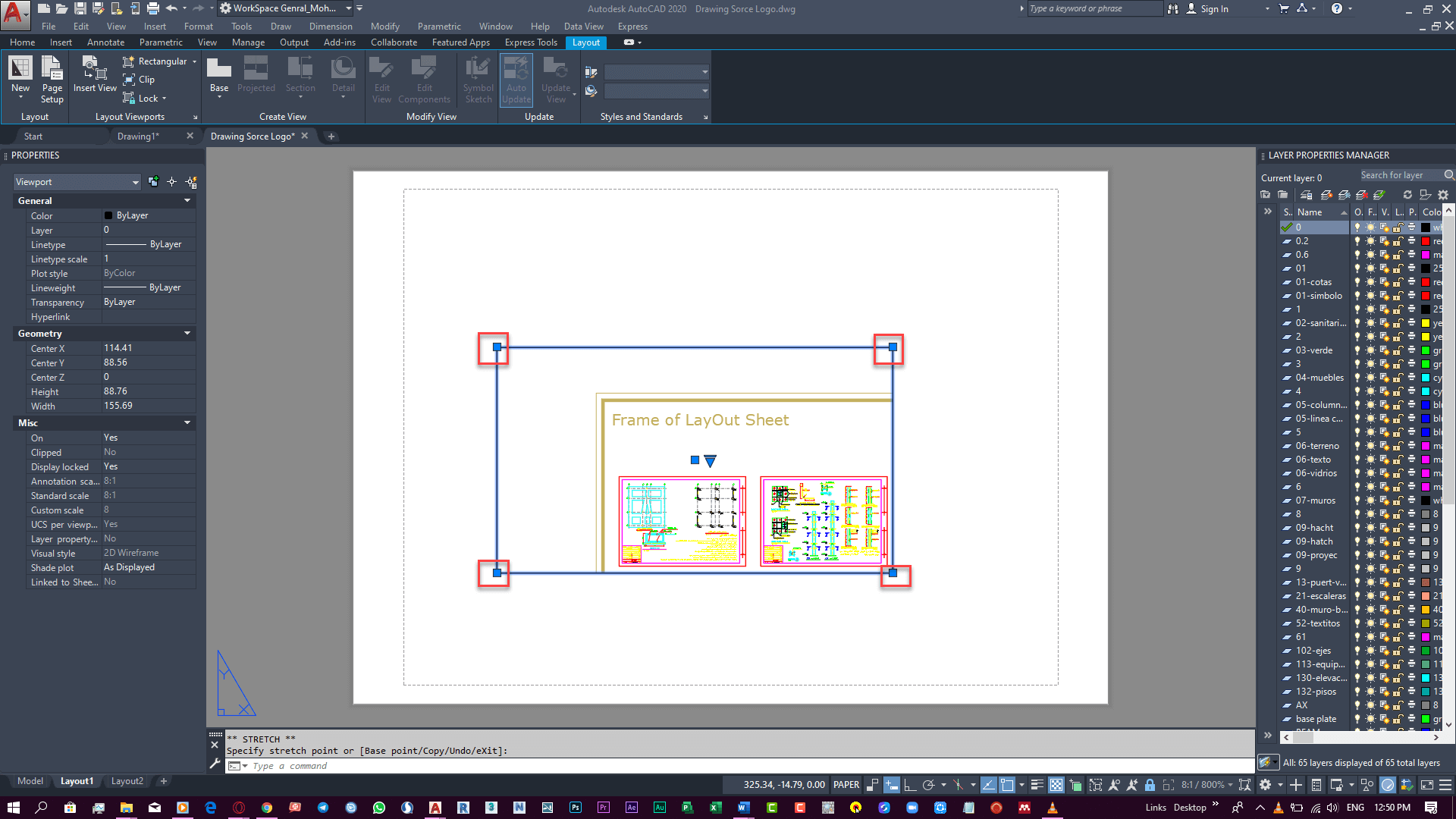Click the Express Tools ribbon menu
The image size is (1456, 819).
pyautogui.click(x=530, y=42)
